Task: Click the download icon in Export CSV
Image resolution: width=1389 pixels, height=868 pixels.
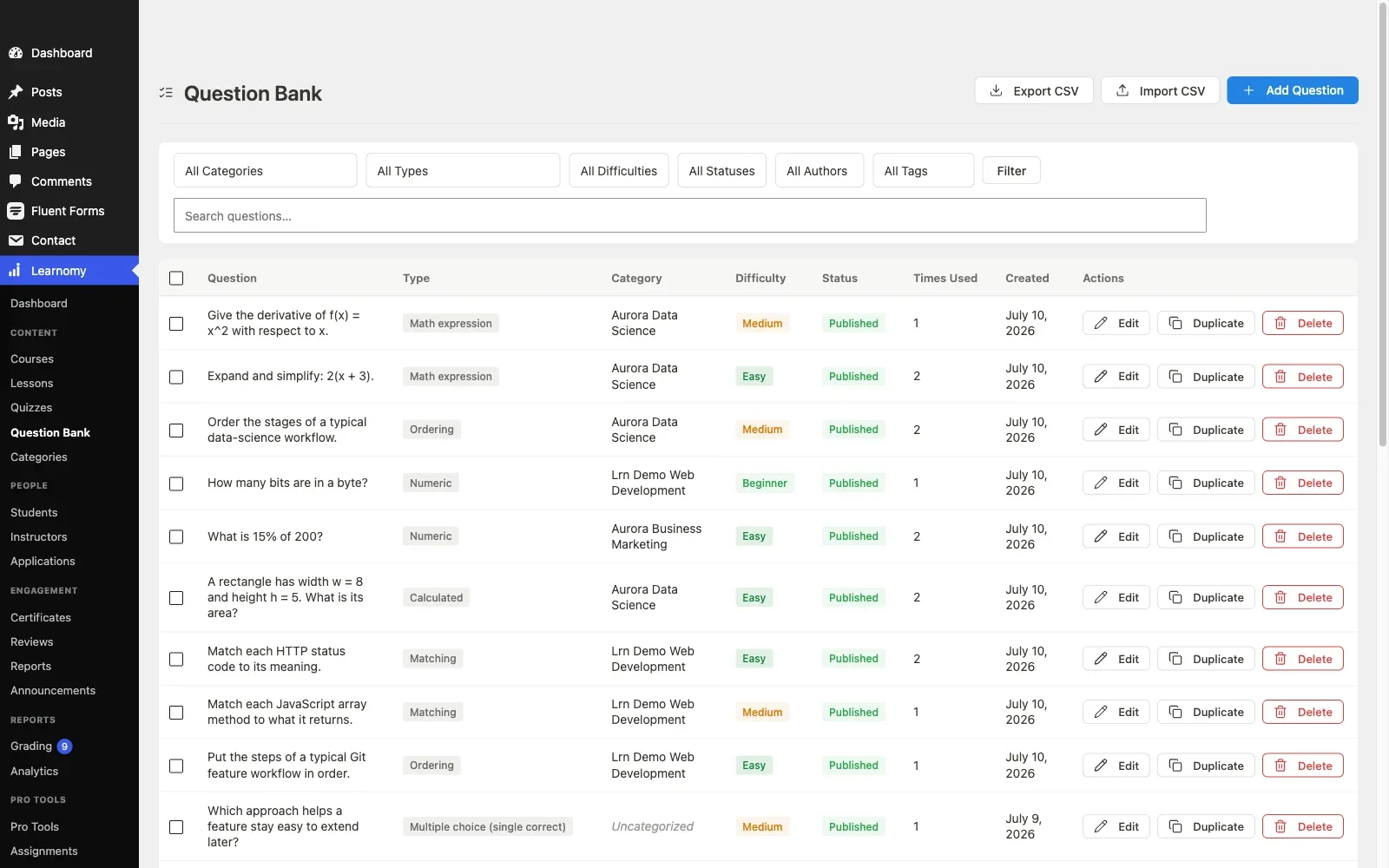Action: 997,90
